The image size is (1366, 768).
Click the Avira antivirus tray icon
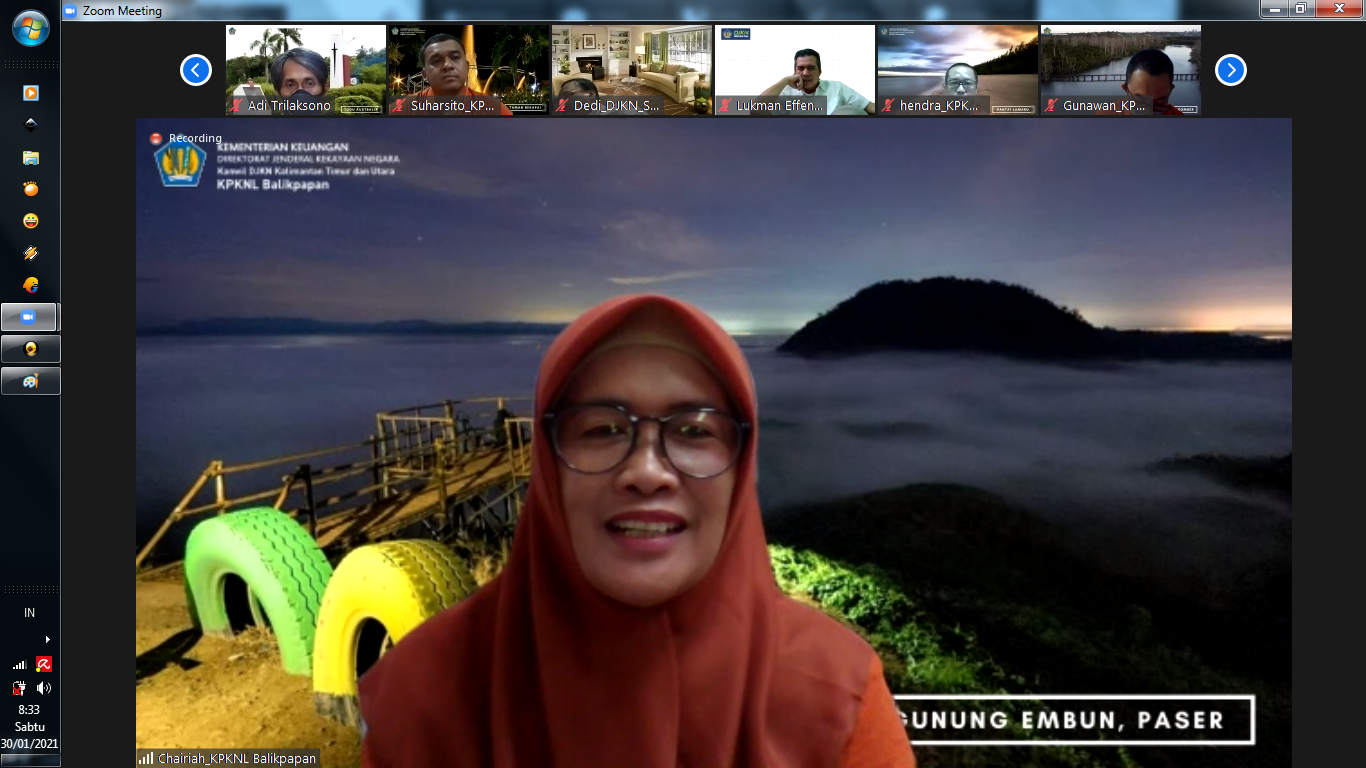tap(44, 664)
